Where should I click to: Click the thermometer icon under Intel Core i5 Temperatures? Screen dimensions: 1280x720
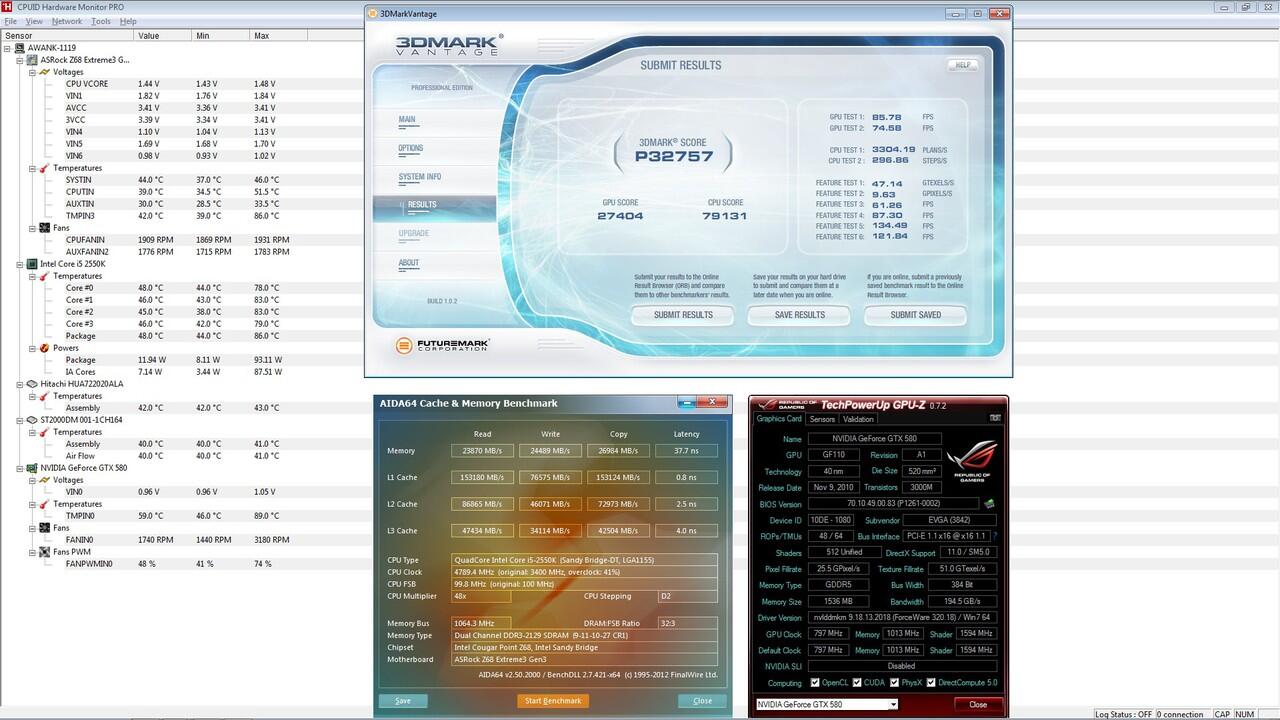click(44, 276)
